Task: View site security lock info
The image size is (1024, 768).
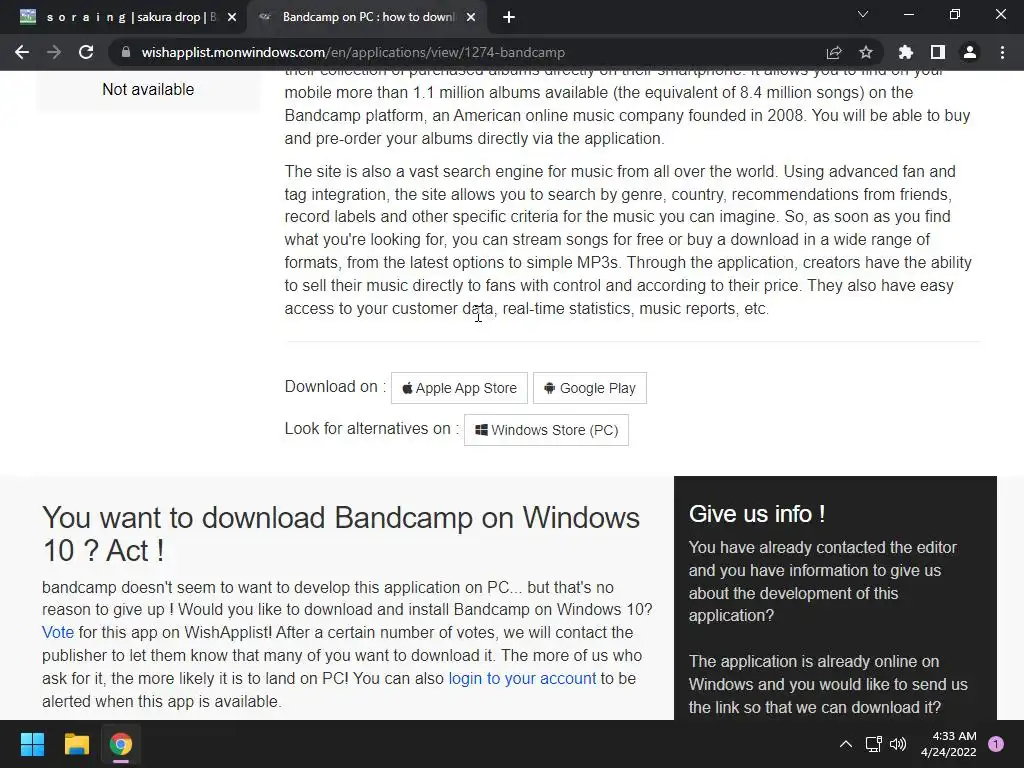Action: pyautogui.click(x=126, y=52)
